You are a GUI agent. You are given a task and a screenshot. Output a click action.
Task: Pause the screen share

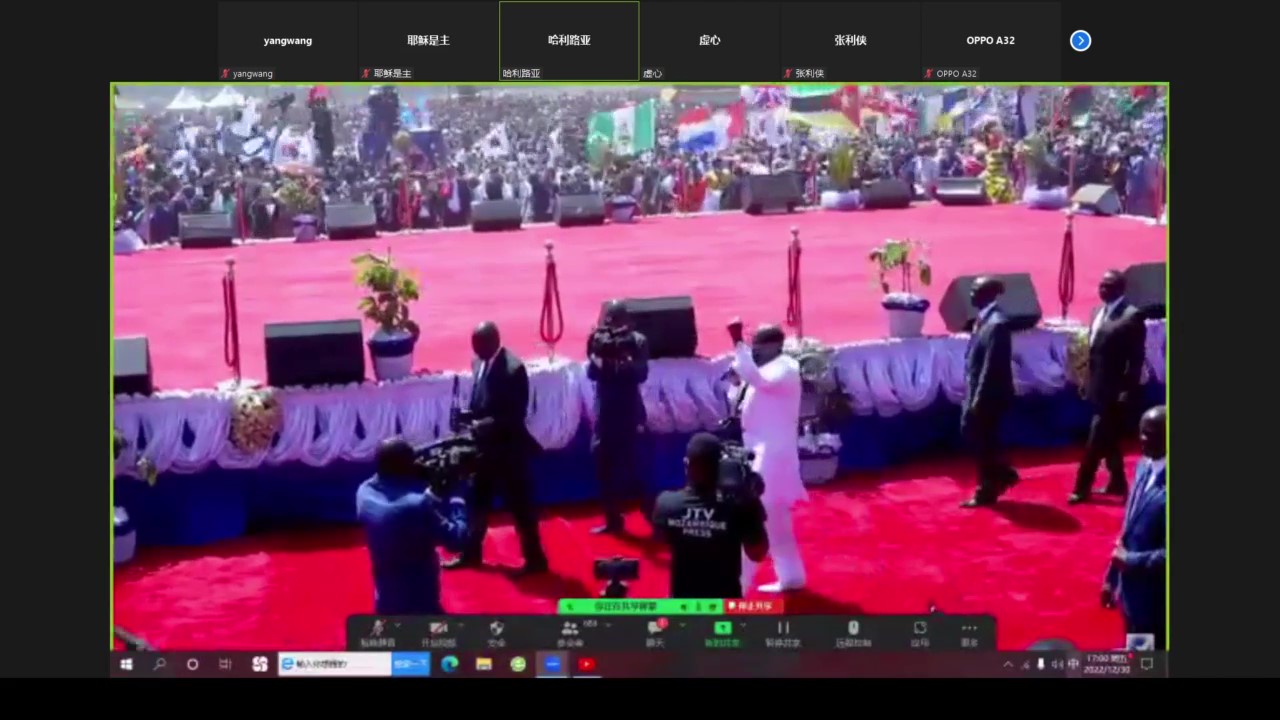[x=783, y=630]
